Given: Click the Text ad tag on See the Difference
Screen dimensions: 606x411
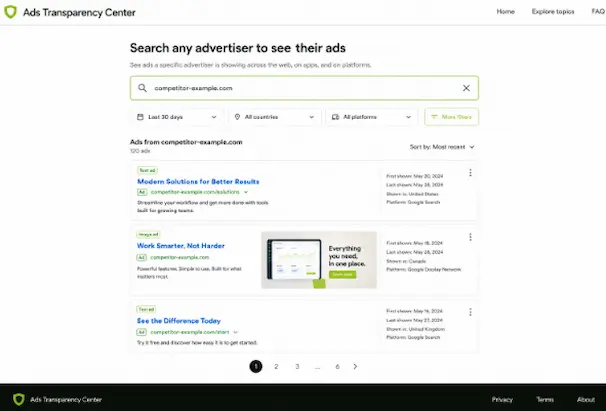Looking at the screenshot, I should coord(146,309).
